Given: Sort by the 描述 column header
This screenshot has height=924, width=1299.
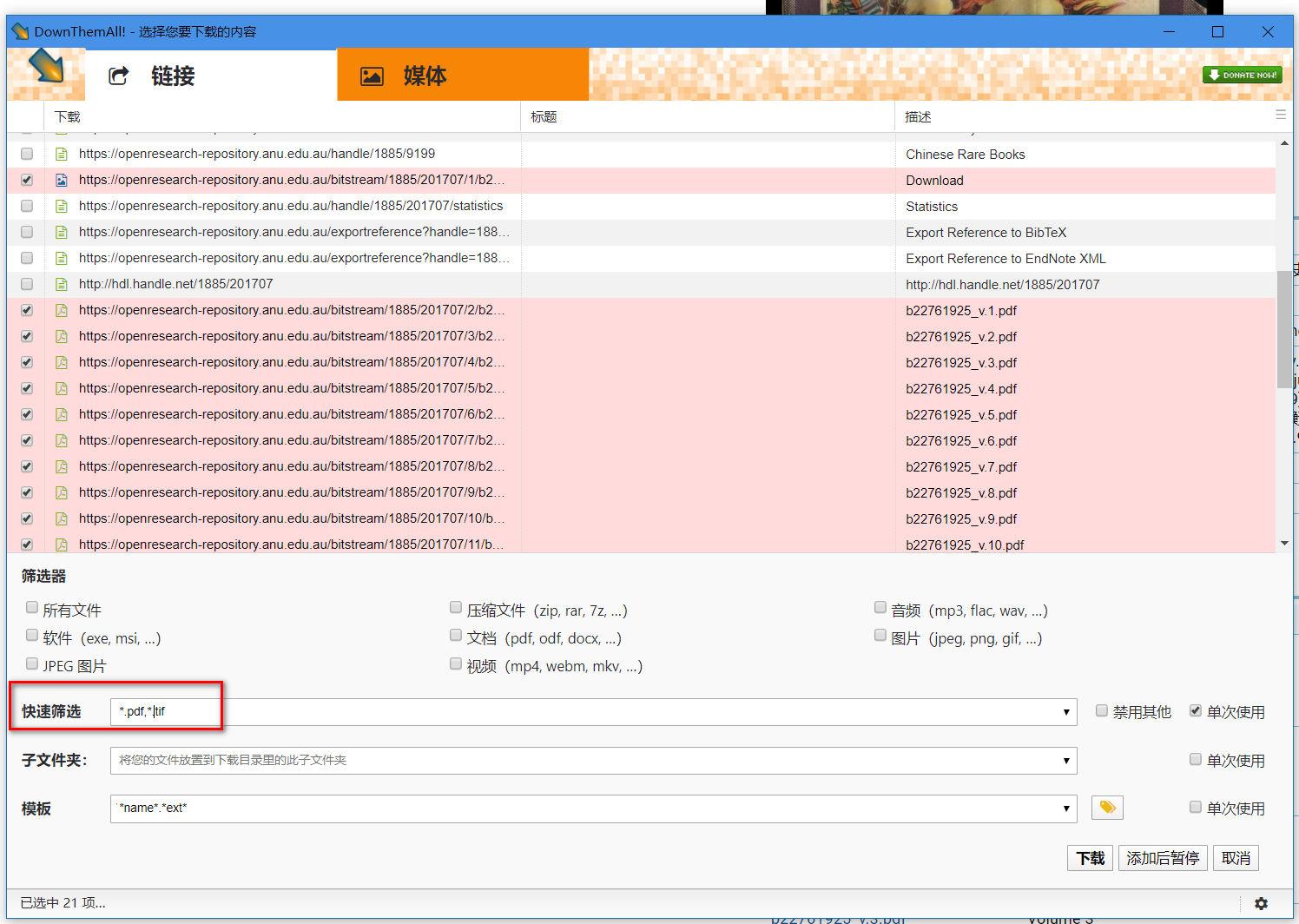Looking at the screenshot, I should tap(1084, 116).
